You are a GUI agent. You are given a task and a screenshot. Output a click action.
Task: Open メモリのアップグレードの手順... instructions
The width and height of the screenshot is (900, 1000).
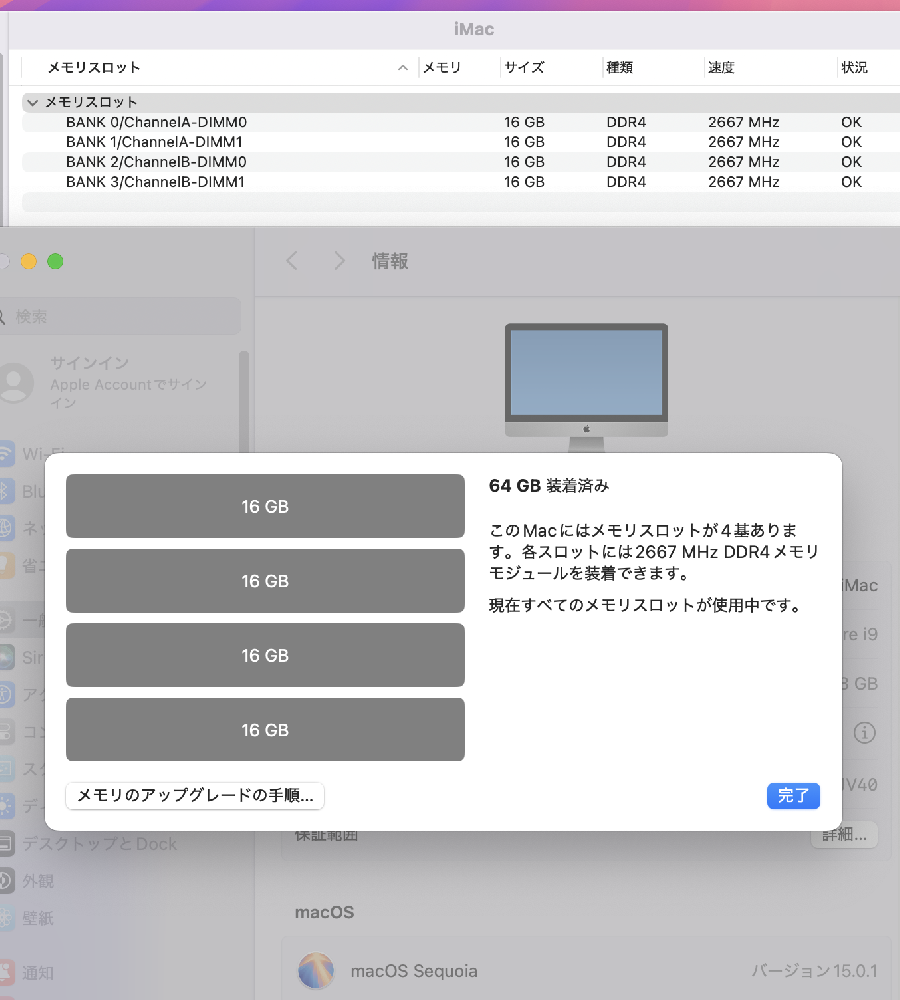(x=195, y=795)
